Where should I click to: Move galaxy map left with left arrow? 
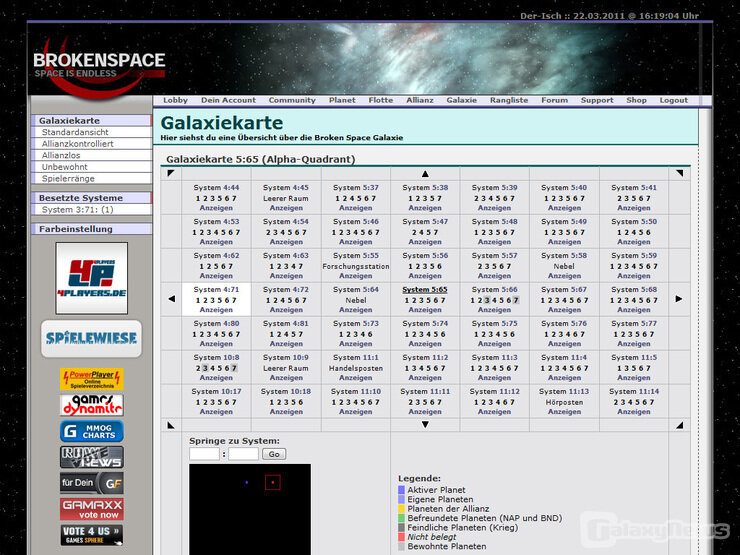pyautogui.click(x=171, y=299)
